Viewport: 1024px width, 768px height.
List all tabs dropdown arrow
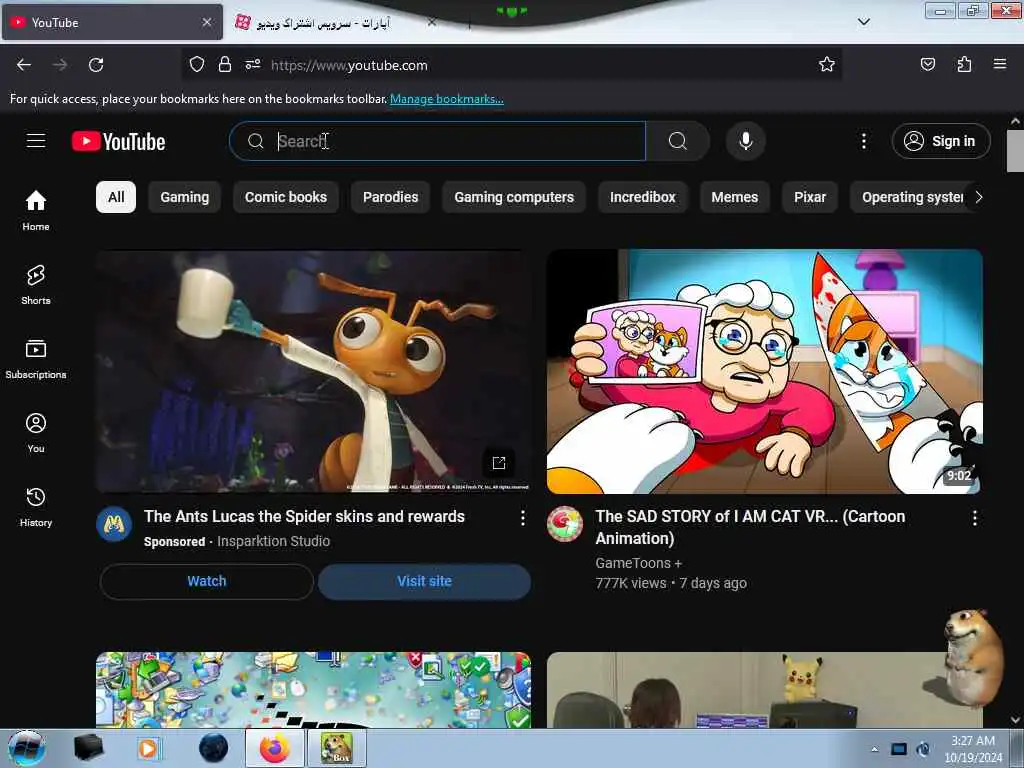[863, 22]
